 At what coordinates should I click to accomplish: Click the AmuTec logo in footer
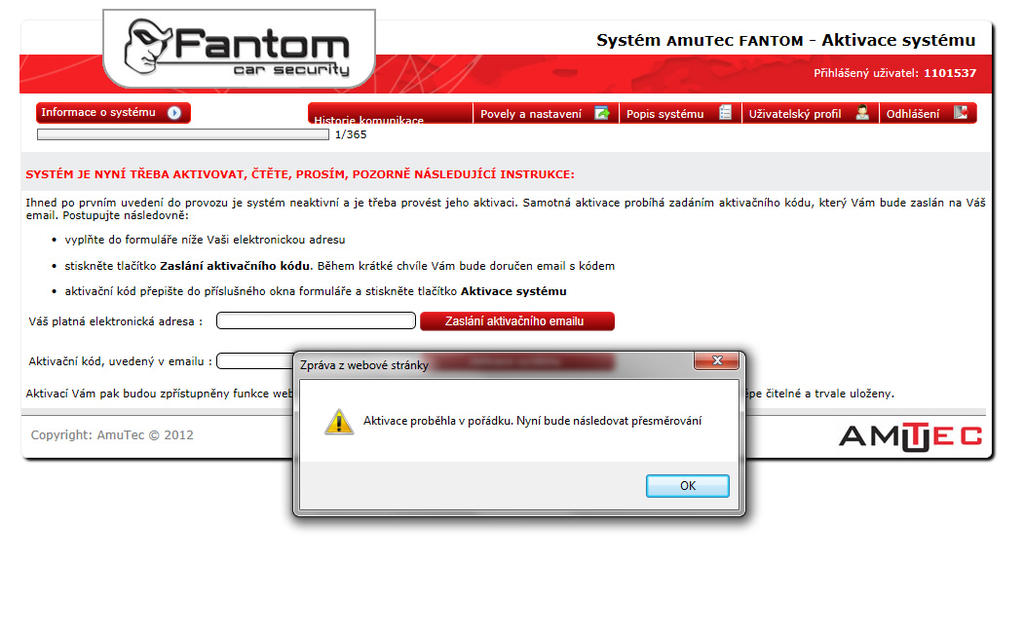(910, 436)
